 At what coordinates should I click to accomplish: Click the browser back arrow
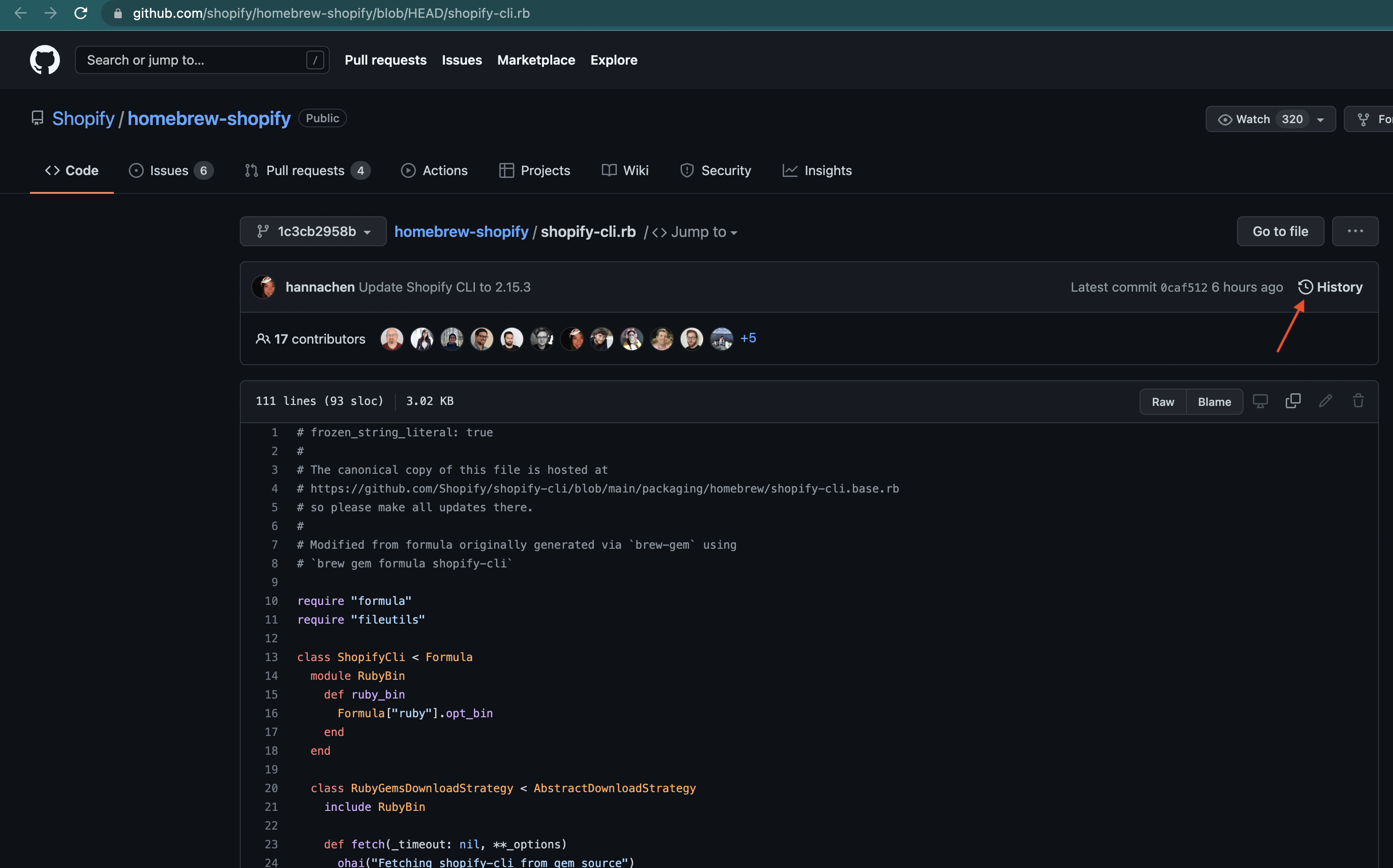click(x=20, y=13)
